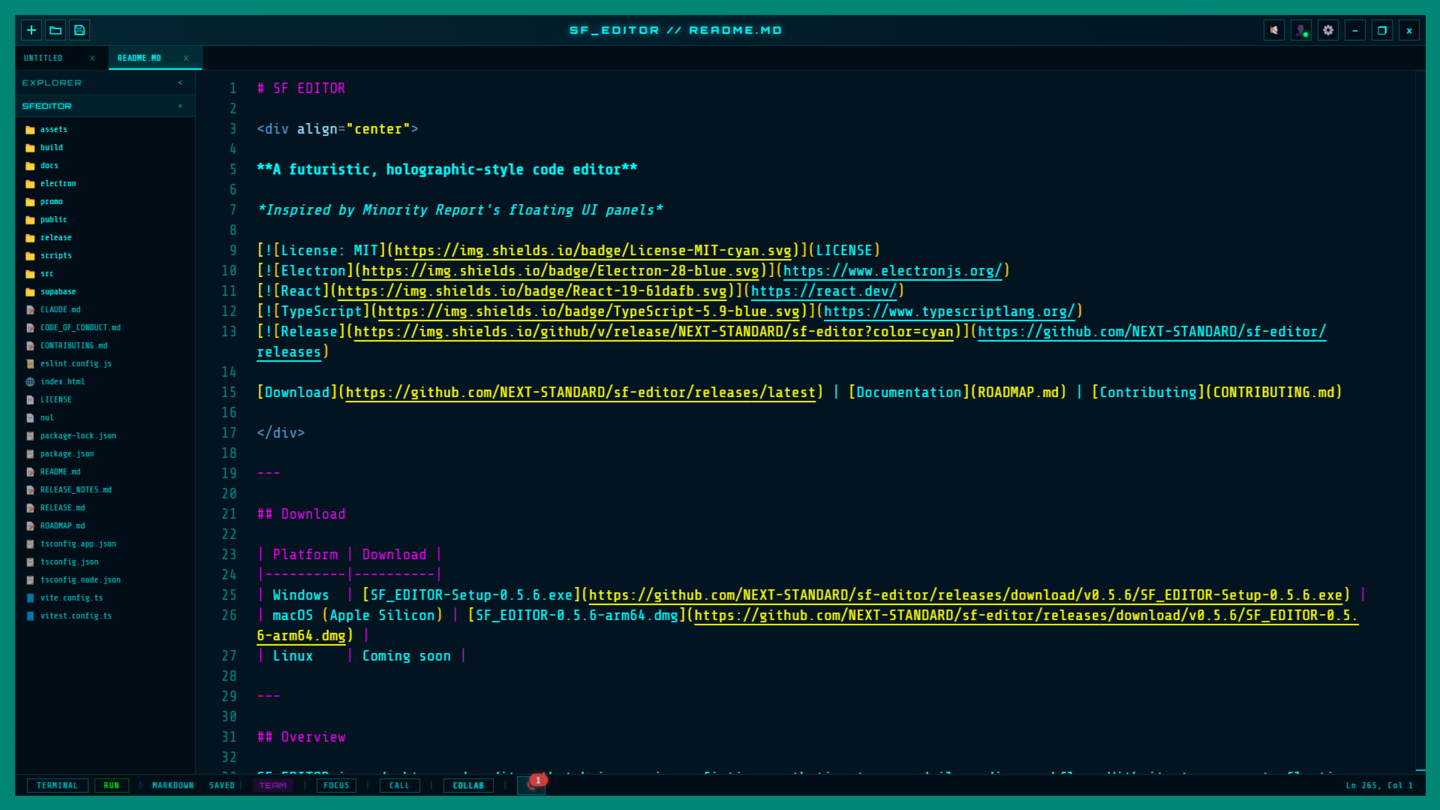Create a new file with the plus icon

pos(31,30)
